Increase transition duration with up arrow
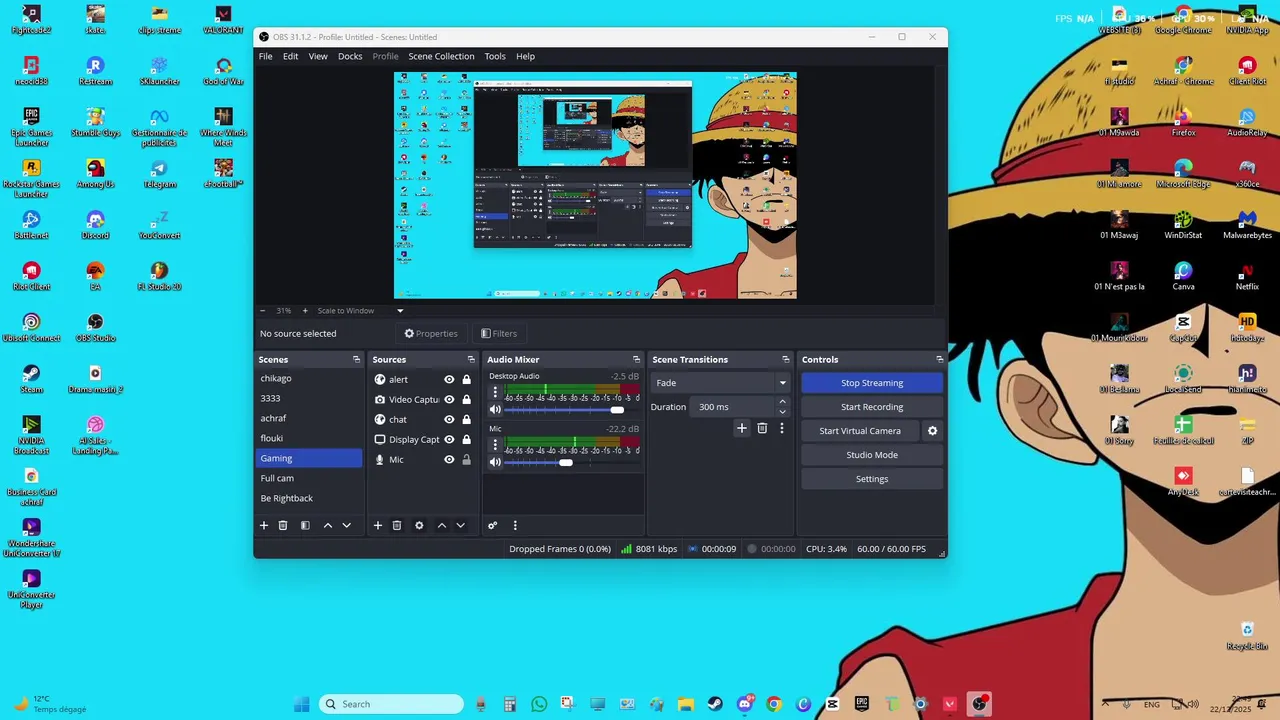Image resolution: width=1280 pixels, height=720 pixels. [782, 402]
